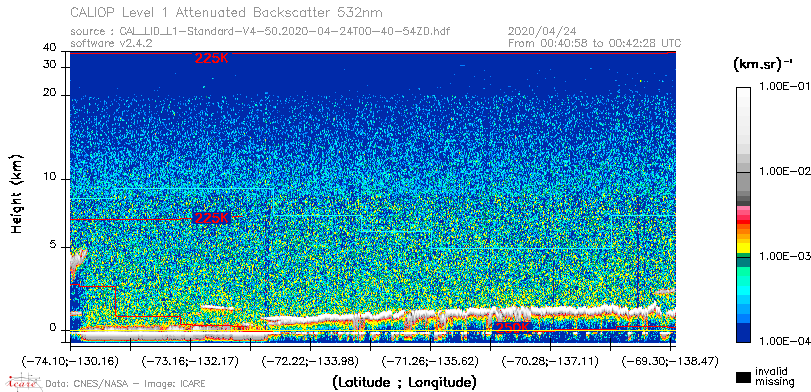Click the '(-71.26;-135.62)' coordinate label
The width and height of the screenshot is (811, 392).
pyautogui.click(x=430, y=361)
